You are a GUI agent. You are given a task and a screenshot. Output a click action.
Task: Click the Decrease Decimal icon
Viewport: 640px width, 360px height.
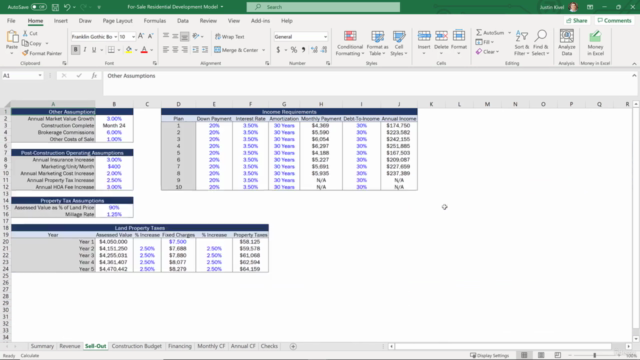pyautogui.click(x=324, y=50)
